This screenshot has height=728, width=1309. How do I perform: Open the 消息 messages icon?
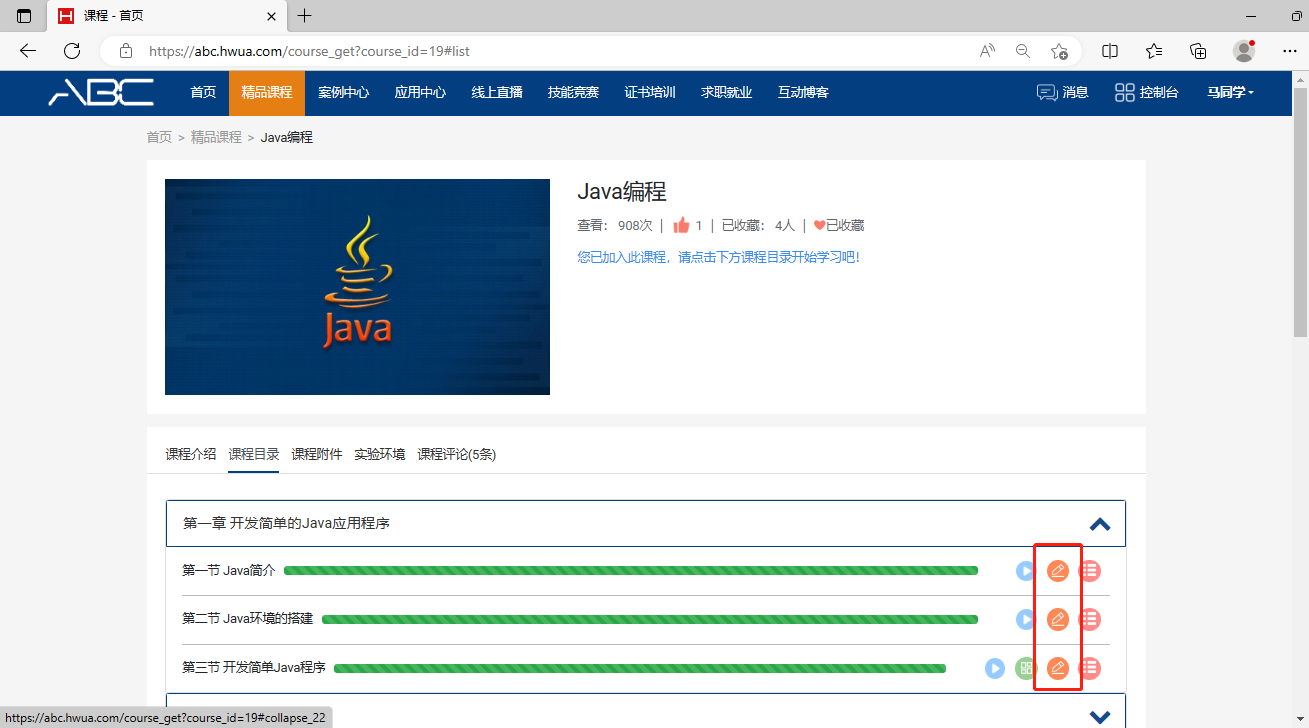pyautogui.click(x=1047, y=92)
